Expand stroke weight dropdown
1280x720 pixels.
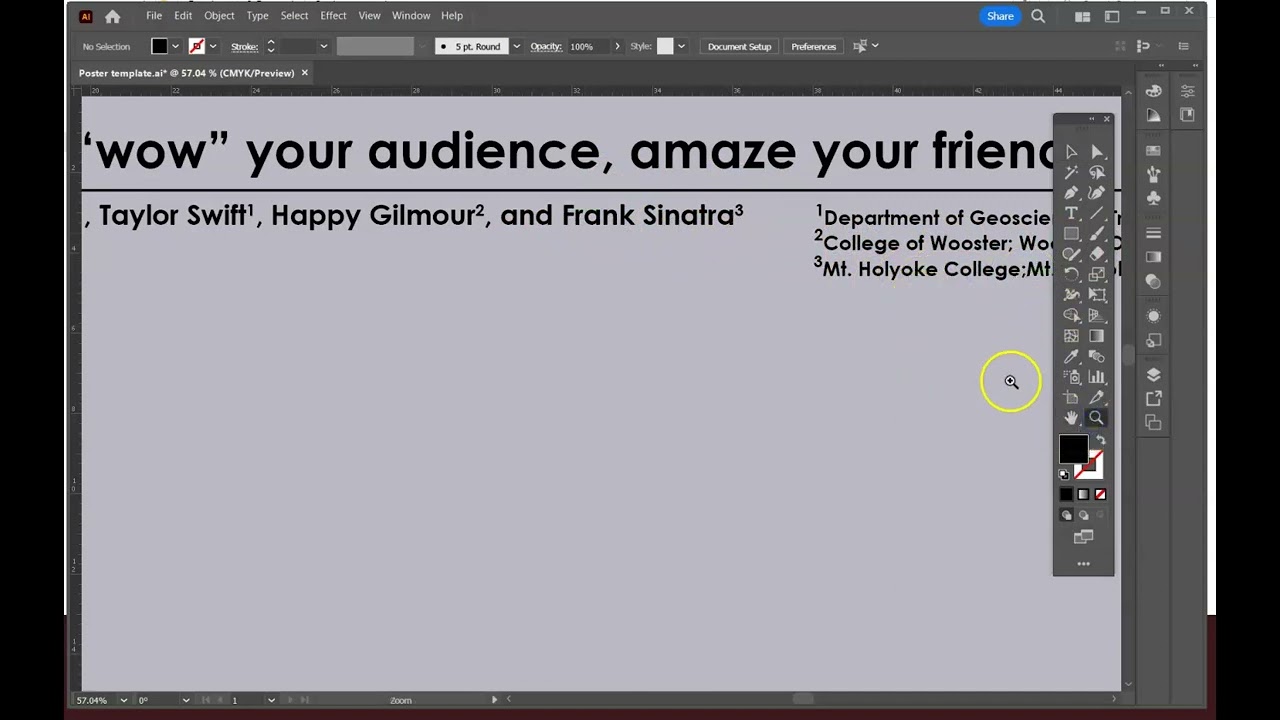(x=323, y=46)
